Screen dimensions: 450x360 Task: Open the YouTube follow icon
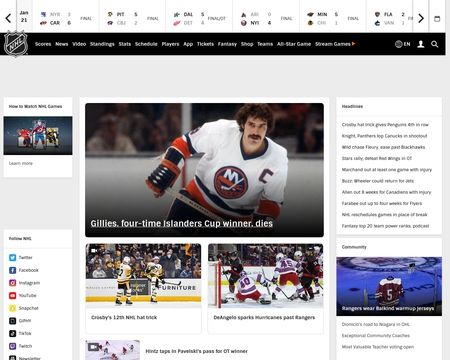[12, 295]
